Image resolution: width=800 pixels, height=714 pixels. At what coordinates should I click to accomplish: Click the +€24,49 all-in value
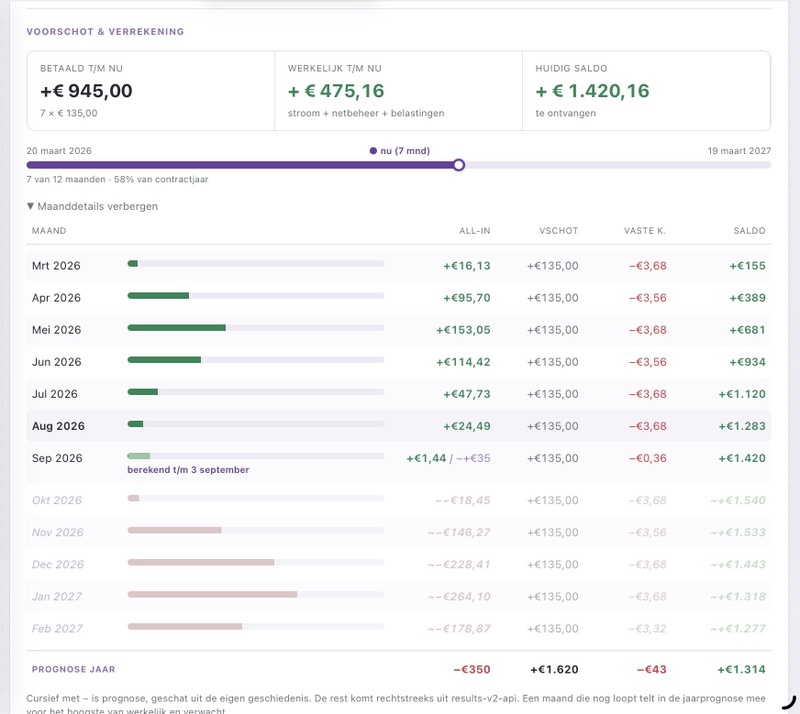click(x=466, y=426)
